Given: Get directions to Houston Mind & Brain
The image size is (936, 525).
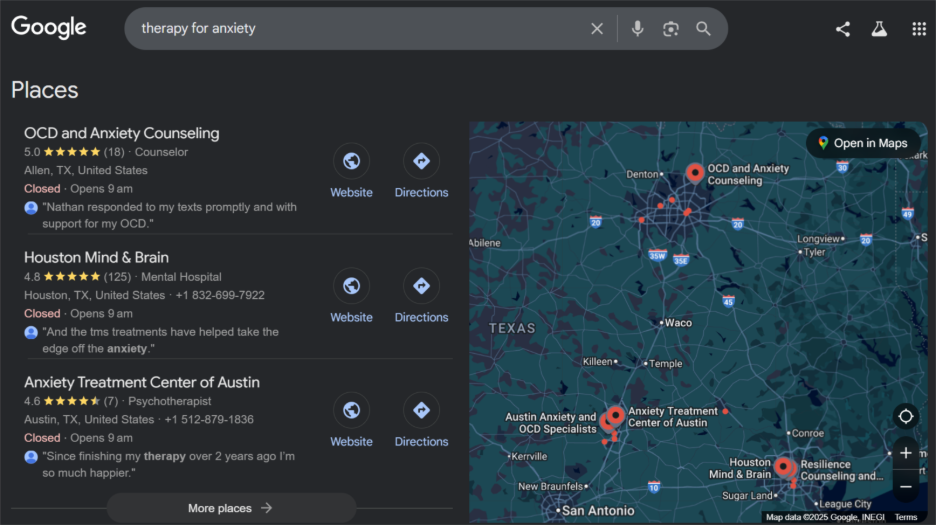Looking at the screenshot, I should coord(421,297).
